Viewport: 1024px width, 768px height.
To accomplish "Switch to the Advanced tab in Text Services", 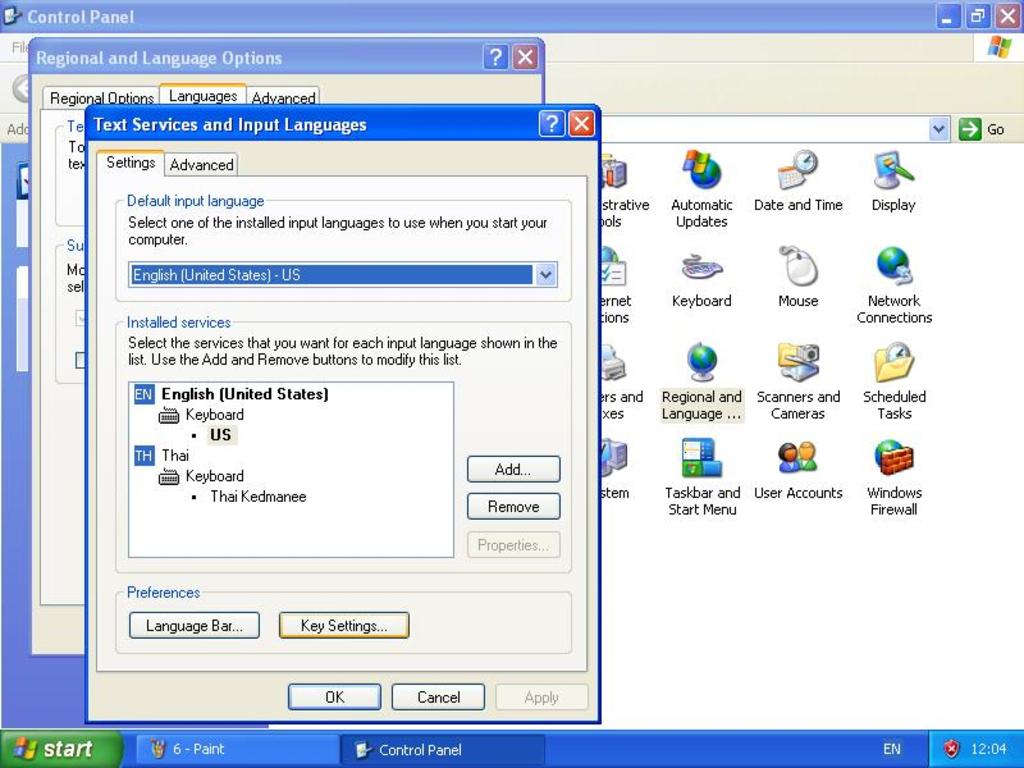I will [201, 164].
